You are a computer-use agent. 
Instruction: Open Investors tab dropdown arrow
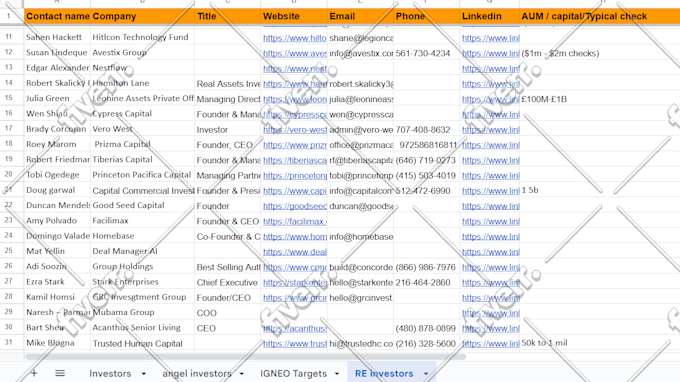144,374
